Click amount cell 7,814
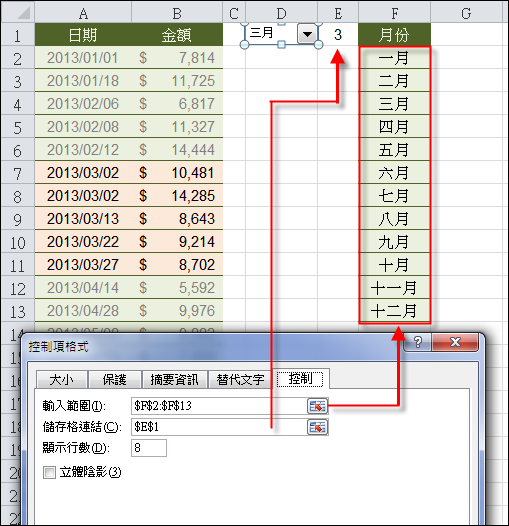The width and height of the screenshot is (509, 526). [x=177, y=58]
